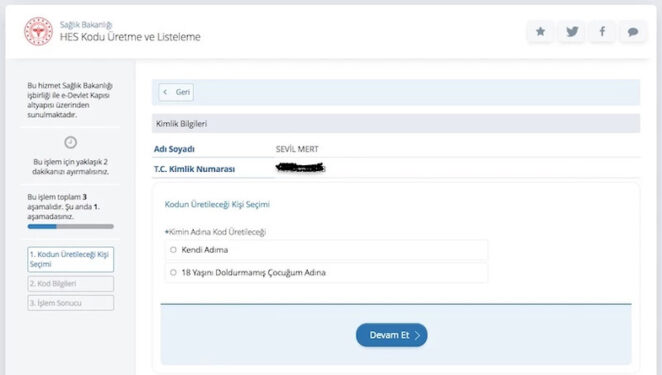Viewport: 662px width, 375px height.
Task: Click the Sağlık Bakanlığı header text
Action: pyautogui.click(x=86, y=24)
